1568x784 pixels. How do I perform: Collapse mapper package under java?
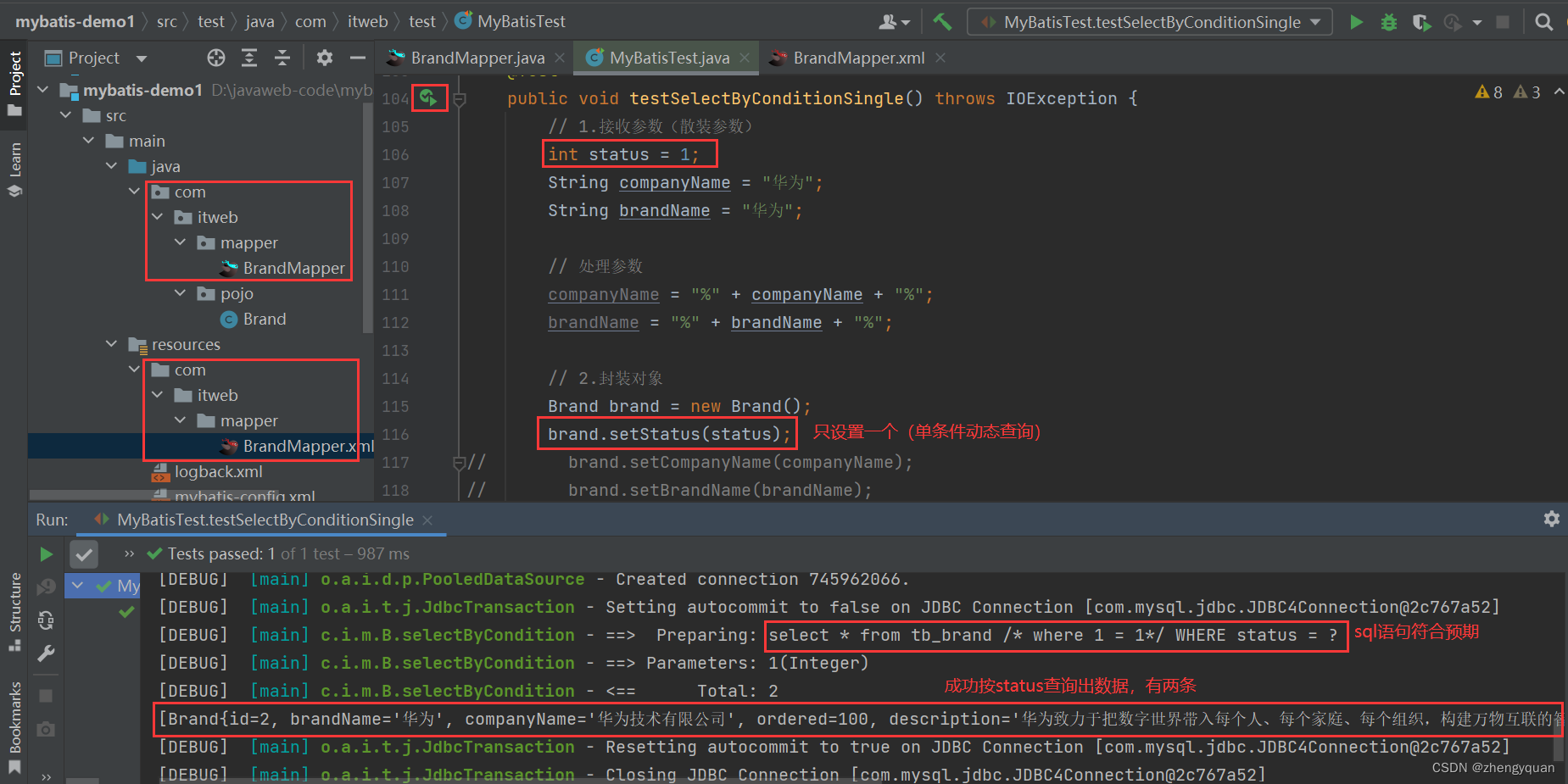pos(180,242)
